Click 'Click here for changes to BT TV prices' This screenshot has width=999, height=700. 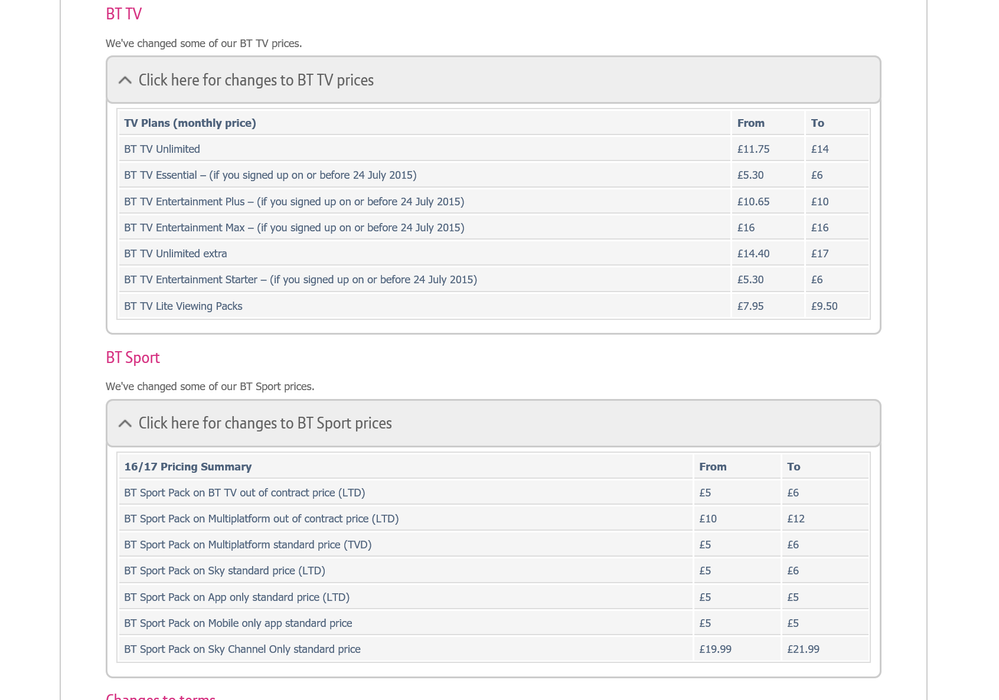(x=256, y=80)
